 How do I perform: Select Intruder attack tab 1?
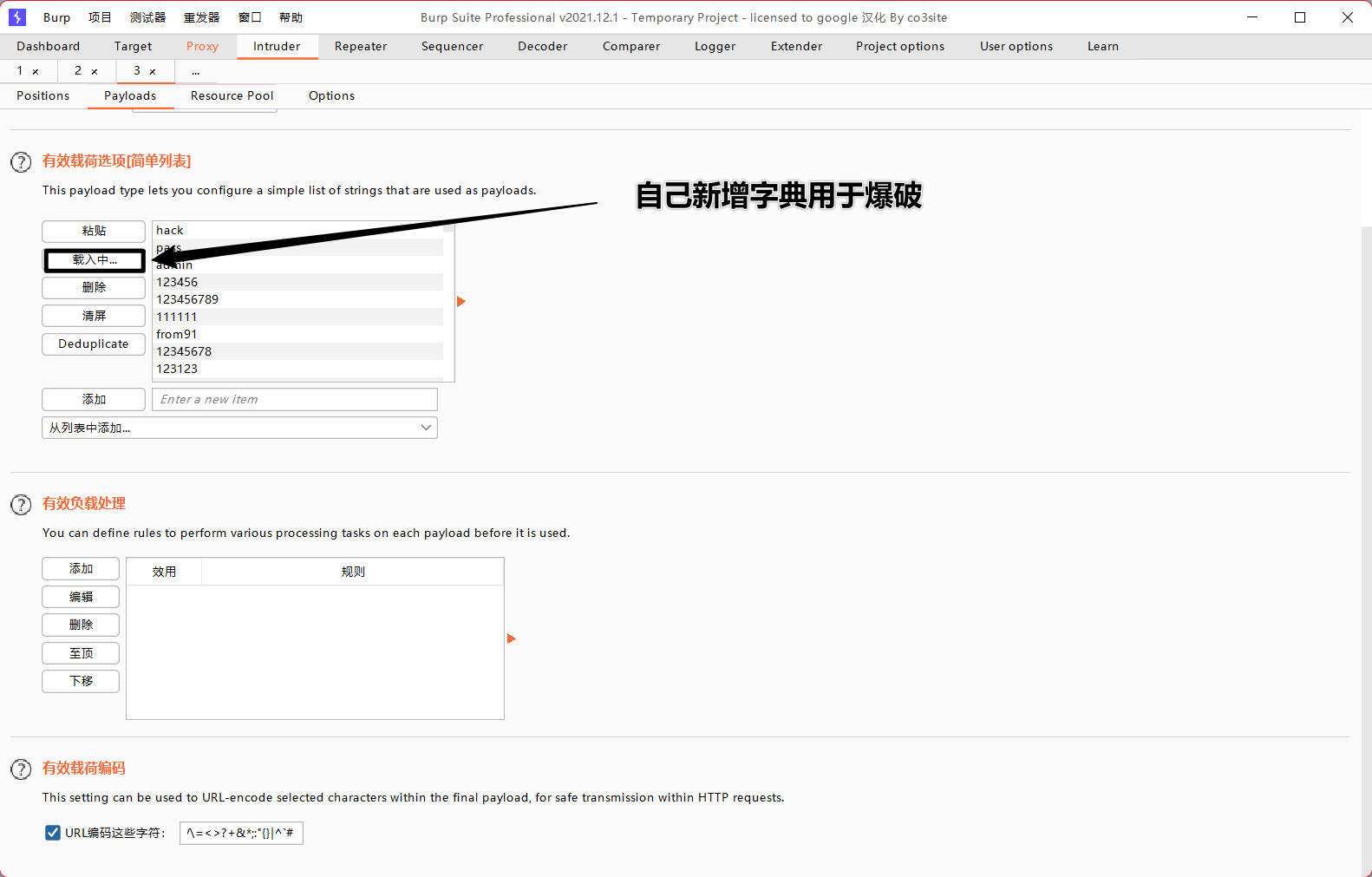pyautogui.click(x=20, y=71)
